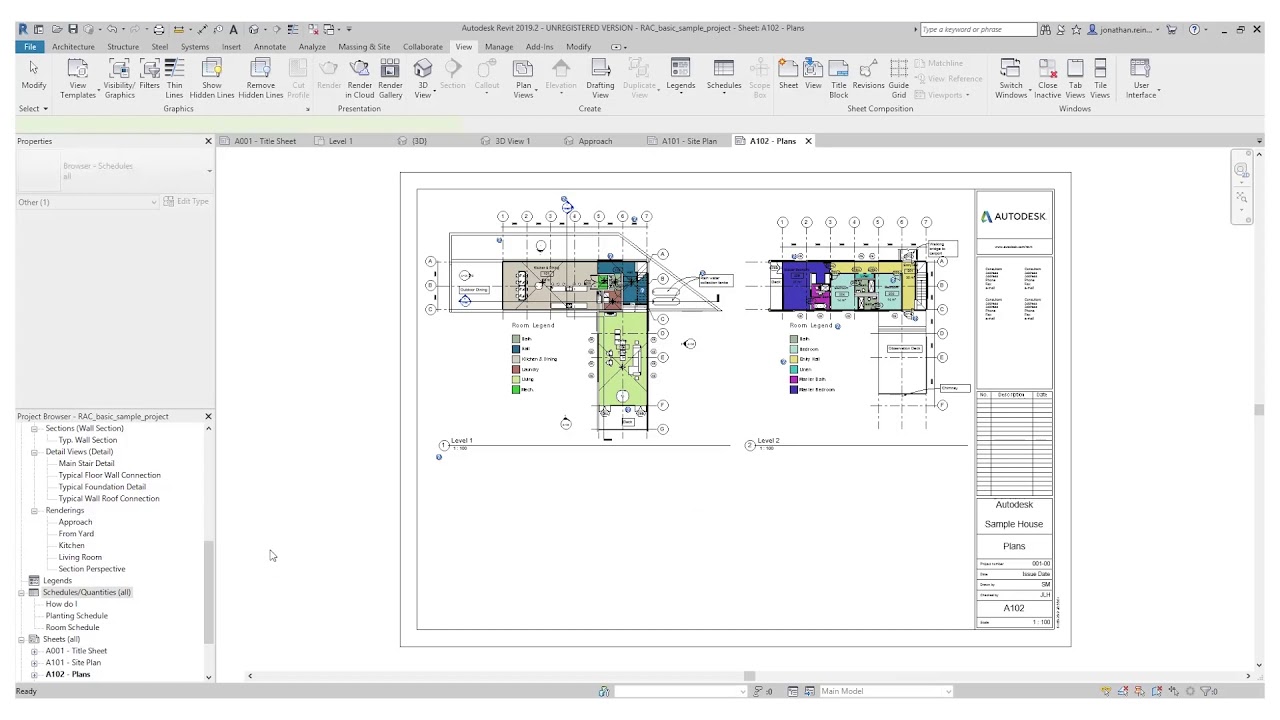The height and width of the screenshot is (720, 1280).
Task: Click Close Inactive windows
Action: 1047,78
